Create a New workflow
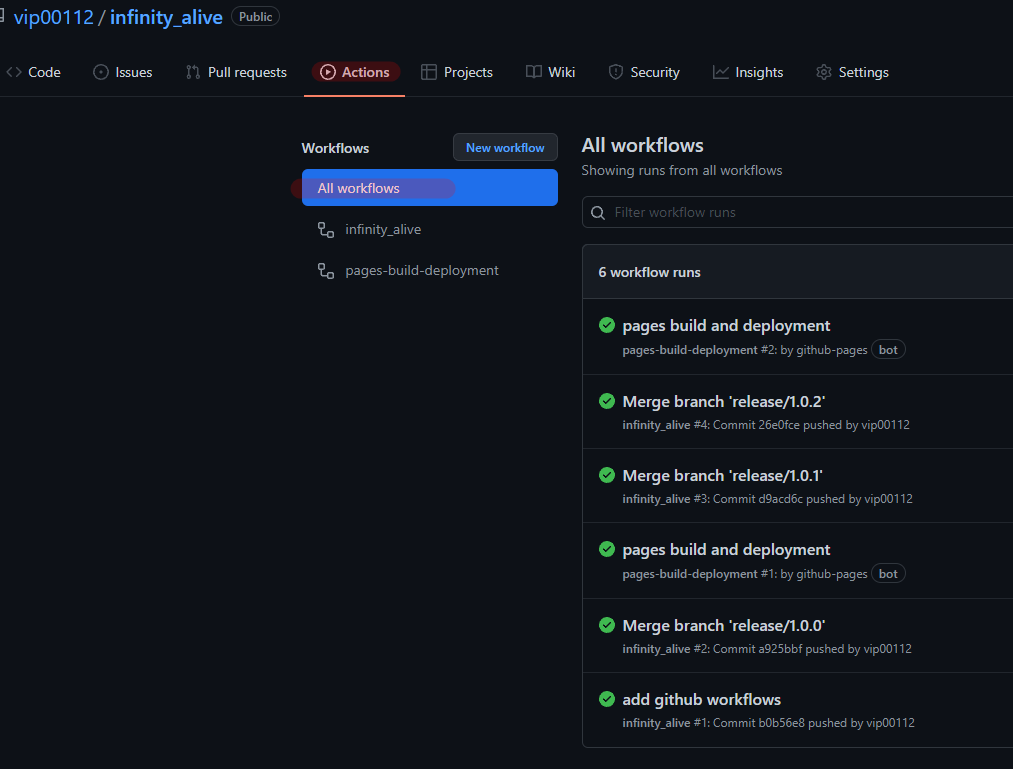The width and height of the screenshot is (1013, 769). [x=505, y=147]
